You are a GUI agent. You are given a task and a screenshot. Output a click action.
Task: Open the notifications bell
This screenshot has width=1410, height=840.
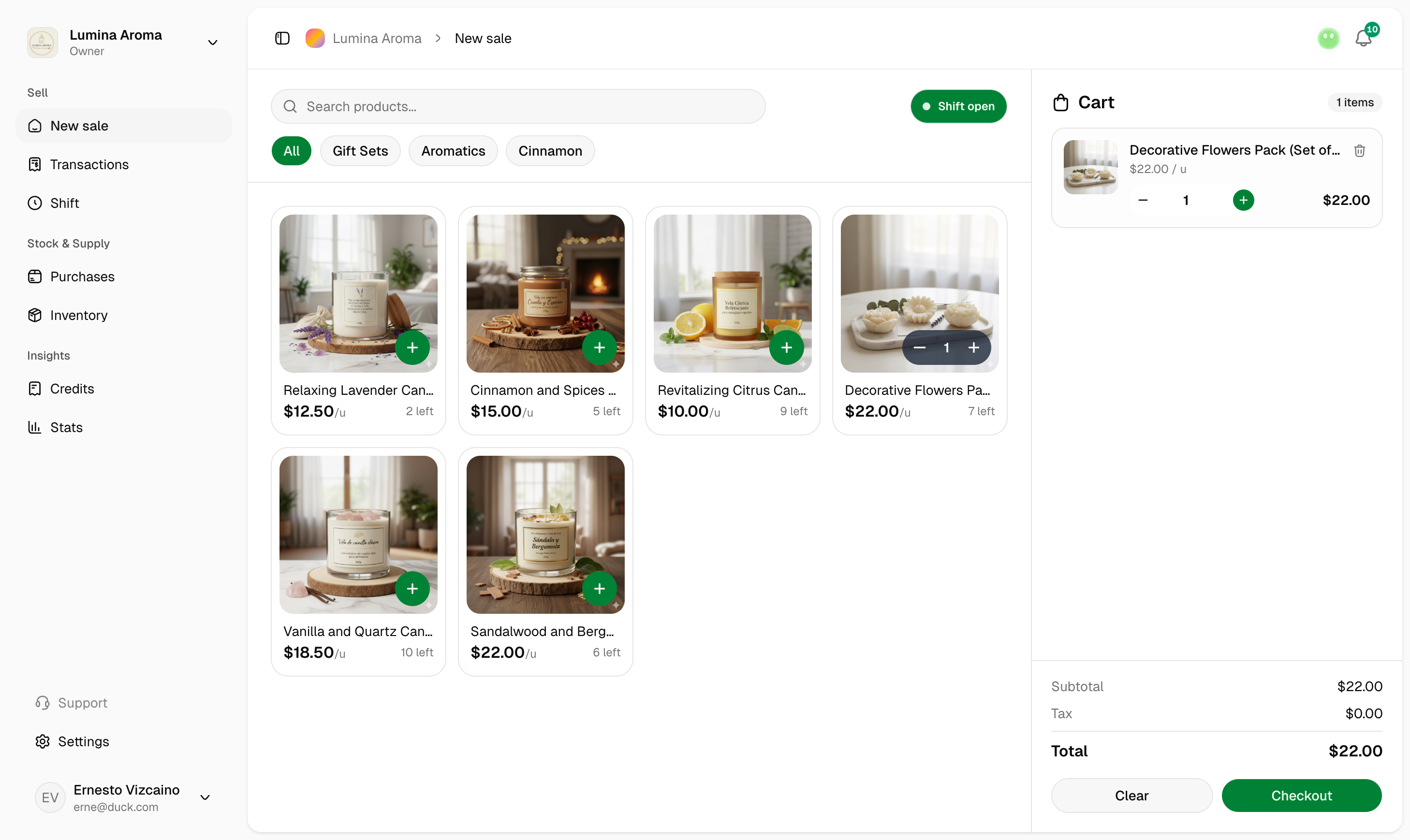coord(1364,38)
